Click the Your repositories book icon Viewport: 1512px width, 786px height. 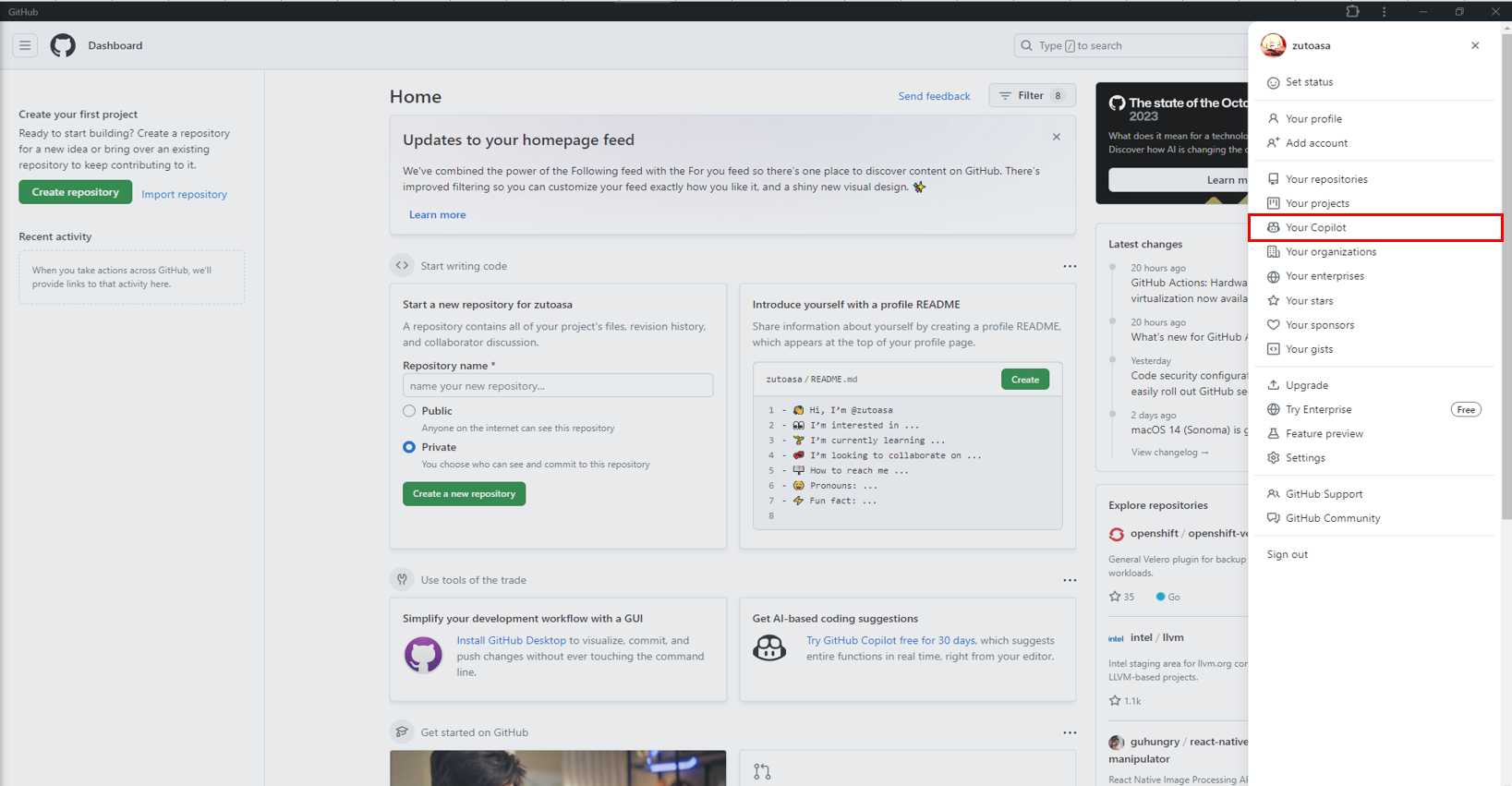click(x=1274, y=179)
